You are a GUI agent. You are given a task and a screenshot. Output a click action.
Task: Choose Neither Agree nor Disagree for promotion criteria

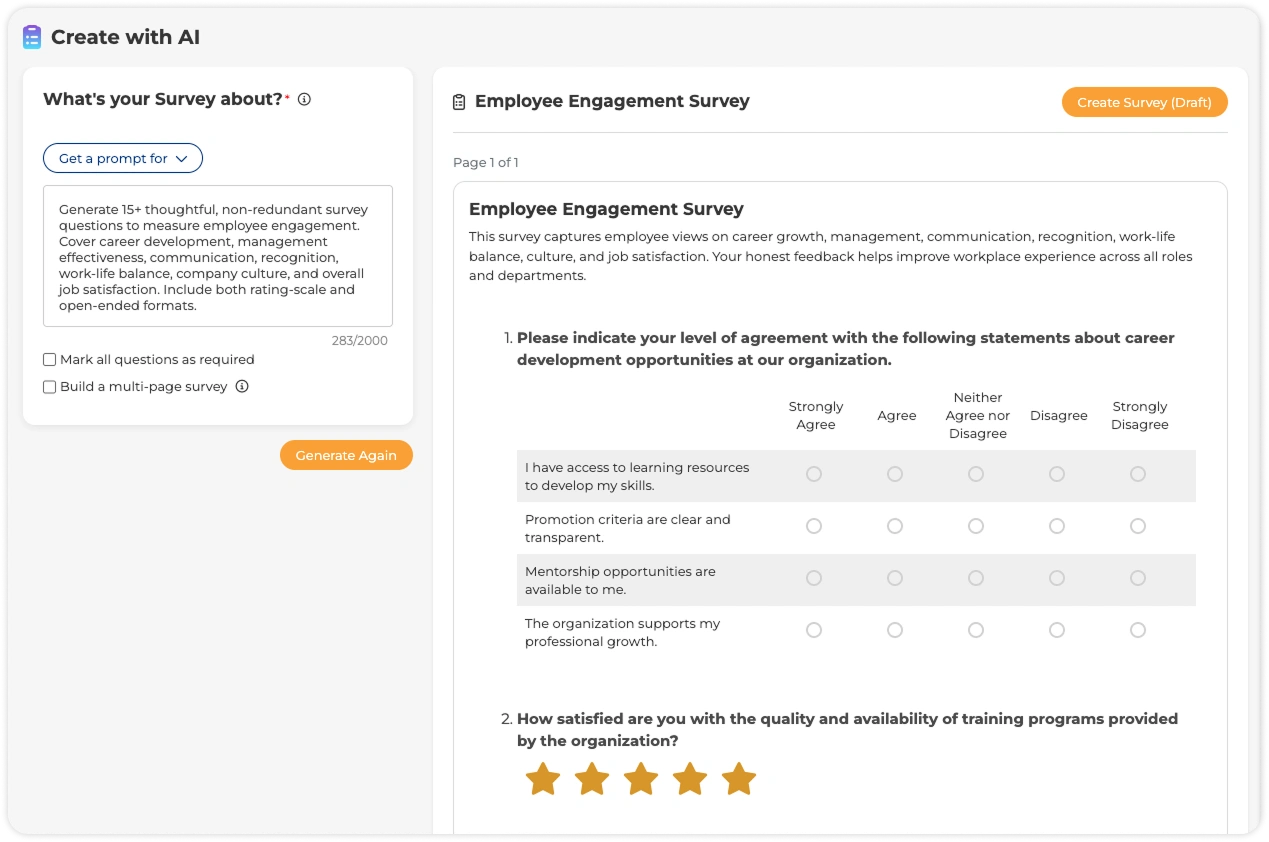click(976, 525)
